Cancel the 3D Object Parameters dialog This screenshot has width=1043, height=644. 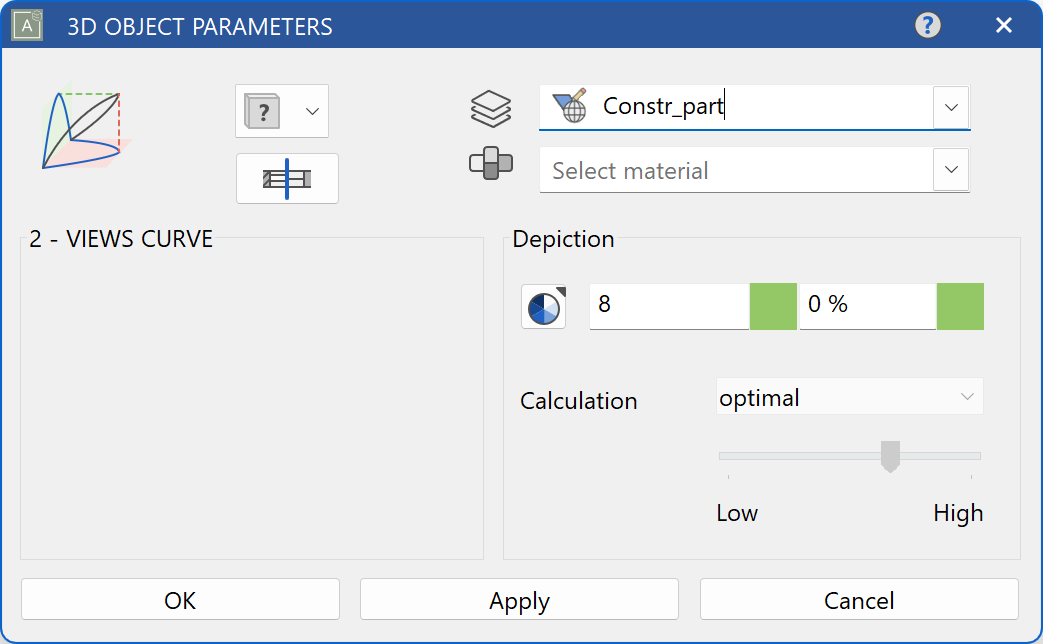(x=858, y=600)
